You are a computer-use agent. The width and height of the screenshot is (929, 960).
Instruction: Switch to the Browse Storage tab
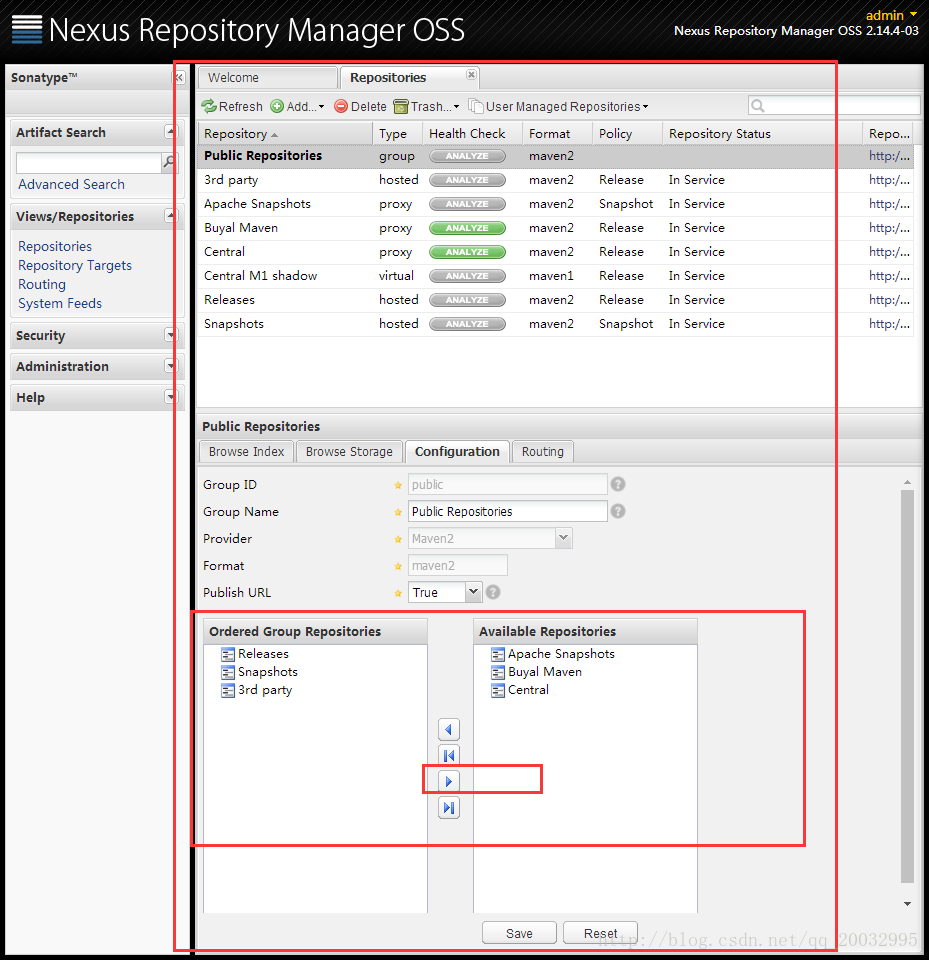[x=349, y=451]
